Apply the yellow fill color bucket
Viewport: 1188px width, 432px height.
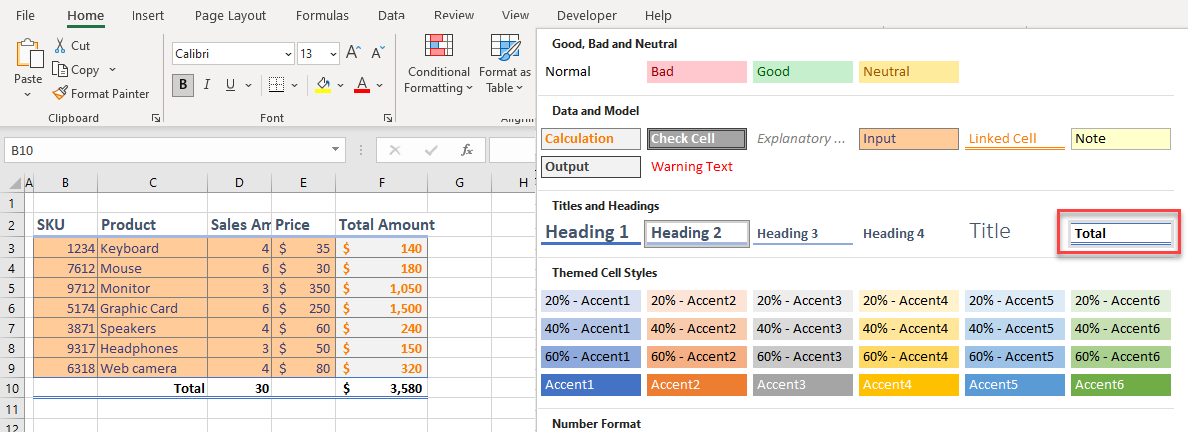tap(323, 84)
